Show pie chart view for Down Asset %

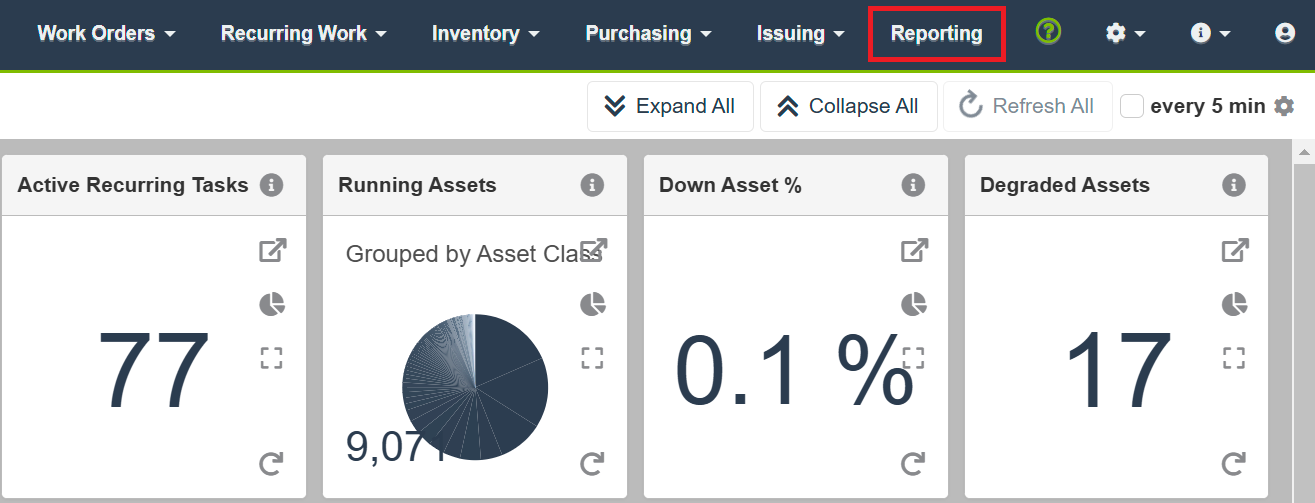tap(914, 304)
